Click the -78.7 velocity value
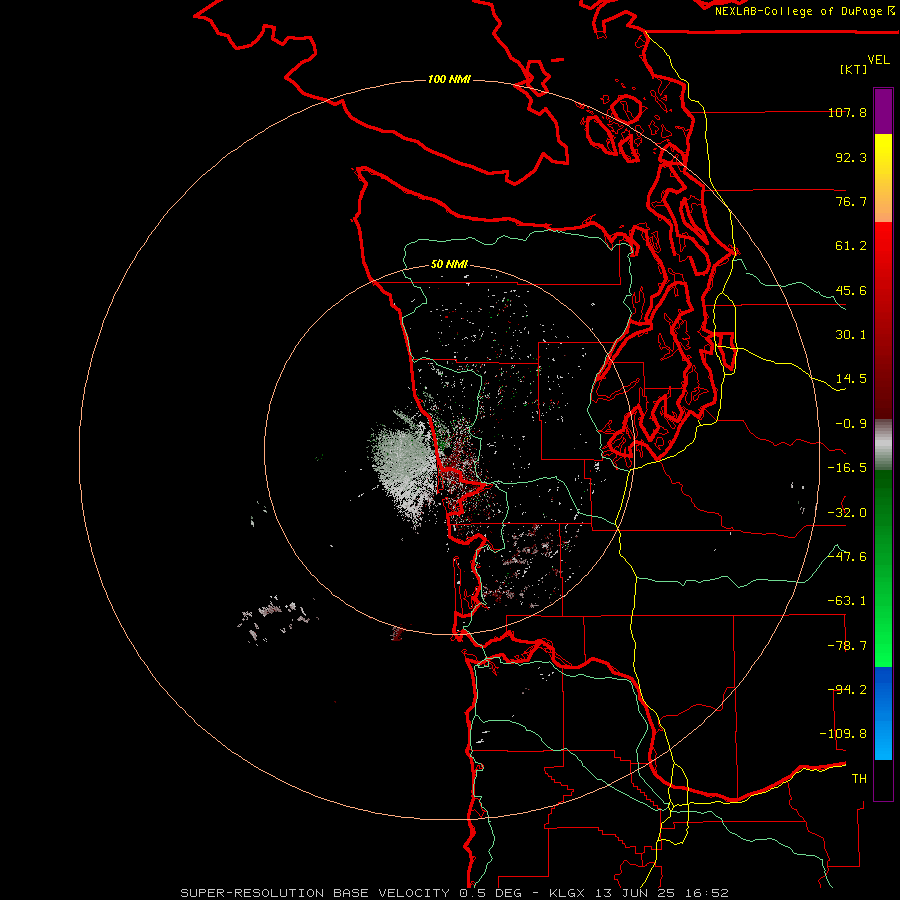 [x=847, y=646]
